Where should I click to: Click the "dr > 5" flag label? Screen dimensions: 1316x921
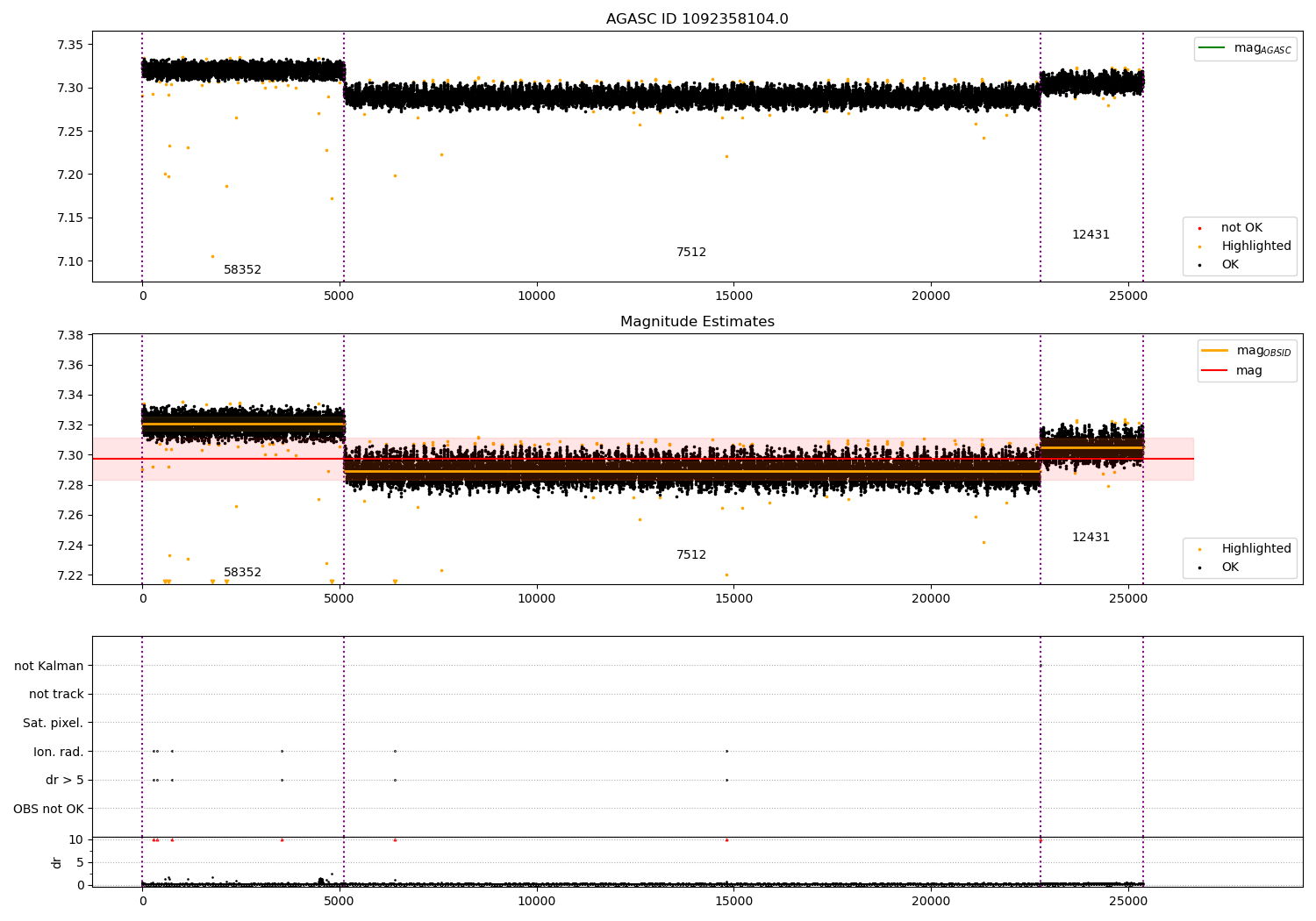click(x=65, y=781)
